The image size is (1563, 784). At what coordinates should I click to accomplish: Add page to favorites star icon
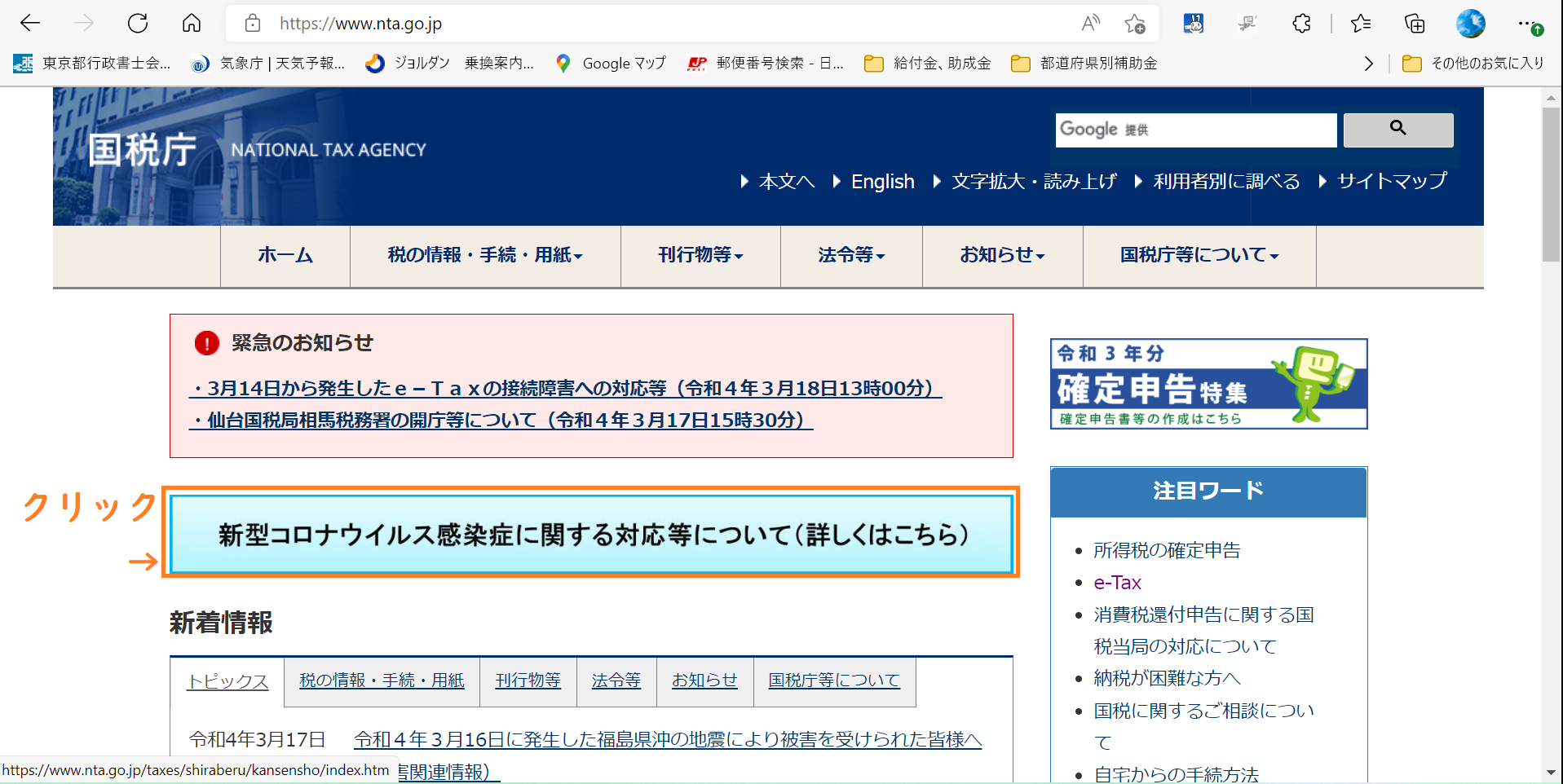coord(1134,24)
